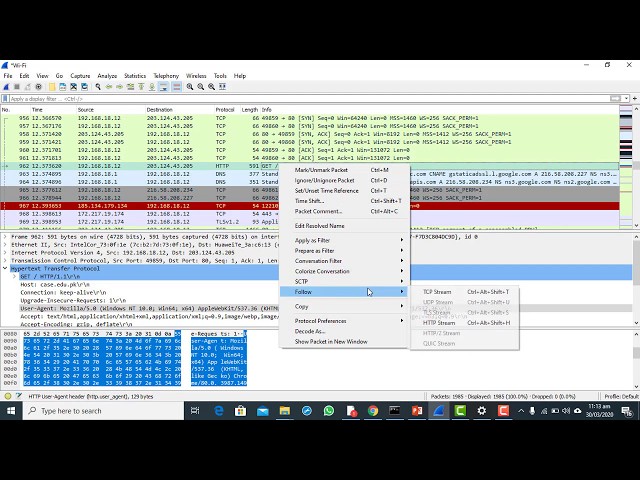Open WhatsApp from taskbar
The width and height of the screenshot is (640, 480).
[329, 411]
